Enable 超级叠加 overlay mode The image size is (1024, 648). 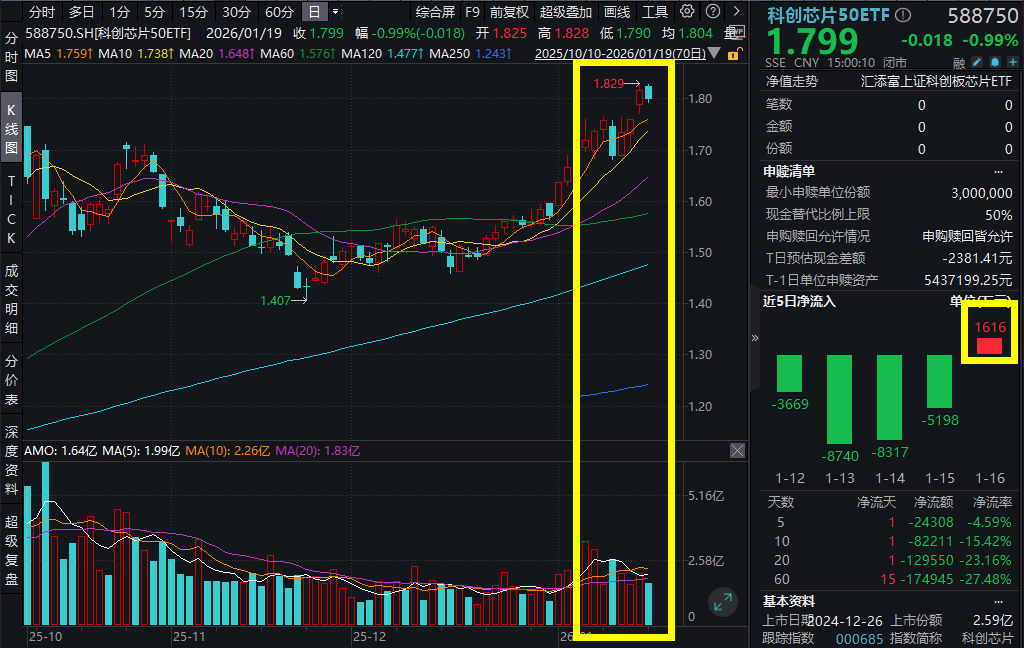pyautogui.click(x=563, y=11)
